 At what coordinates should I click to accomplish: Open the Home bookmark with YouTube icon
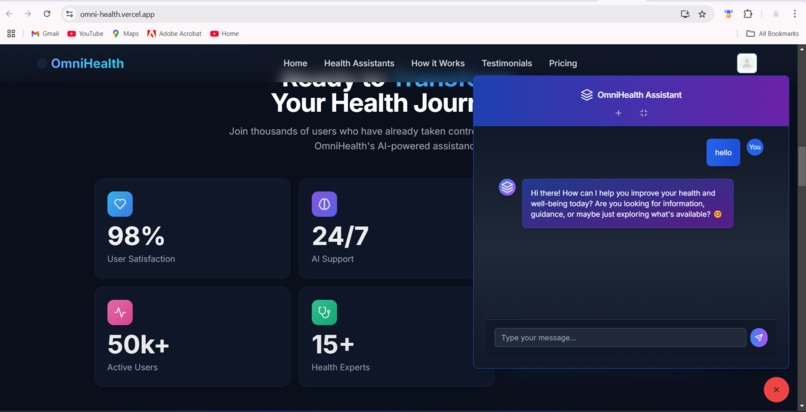[x=224, y=33]
